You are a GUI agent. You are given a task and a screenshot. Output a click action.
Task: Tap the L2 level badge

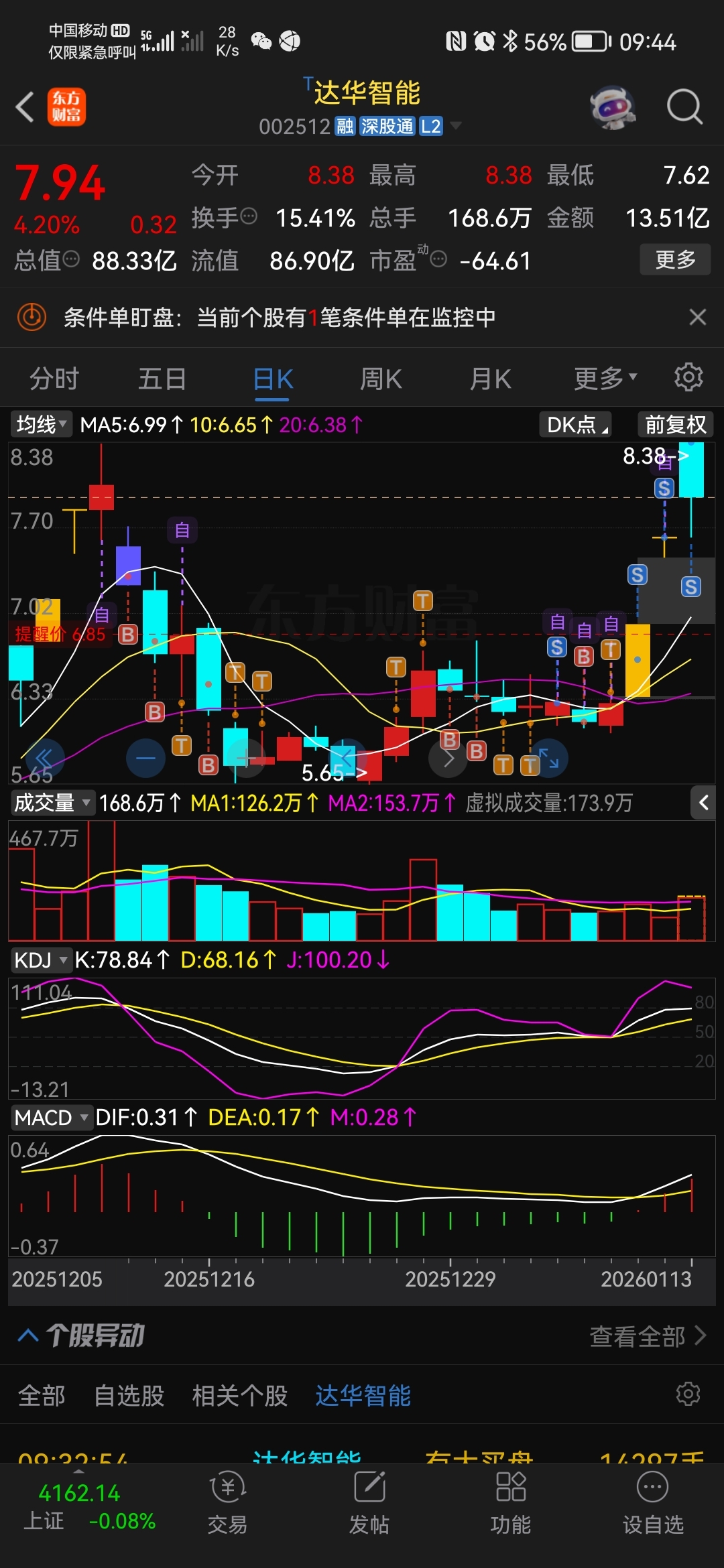pyautogui.click(x=431, y=126)
